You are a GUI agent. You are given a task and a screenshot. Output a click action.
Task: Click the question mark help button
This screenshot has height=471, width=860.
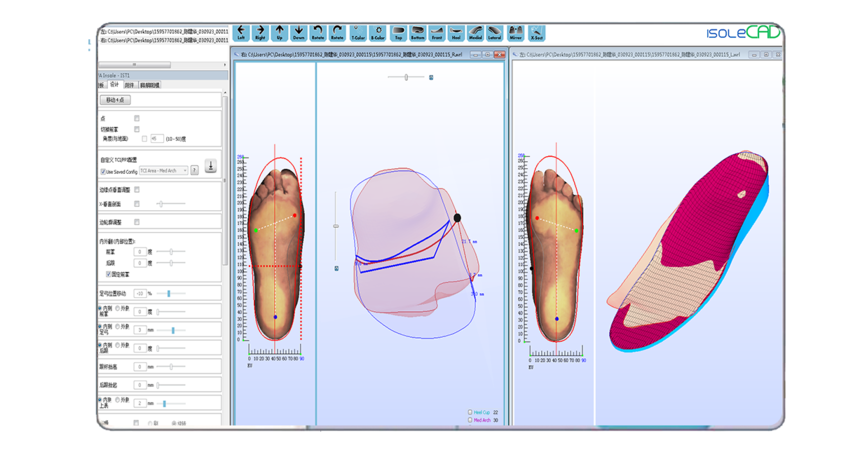194,171
